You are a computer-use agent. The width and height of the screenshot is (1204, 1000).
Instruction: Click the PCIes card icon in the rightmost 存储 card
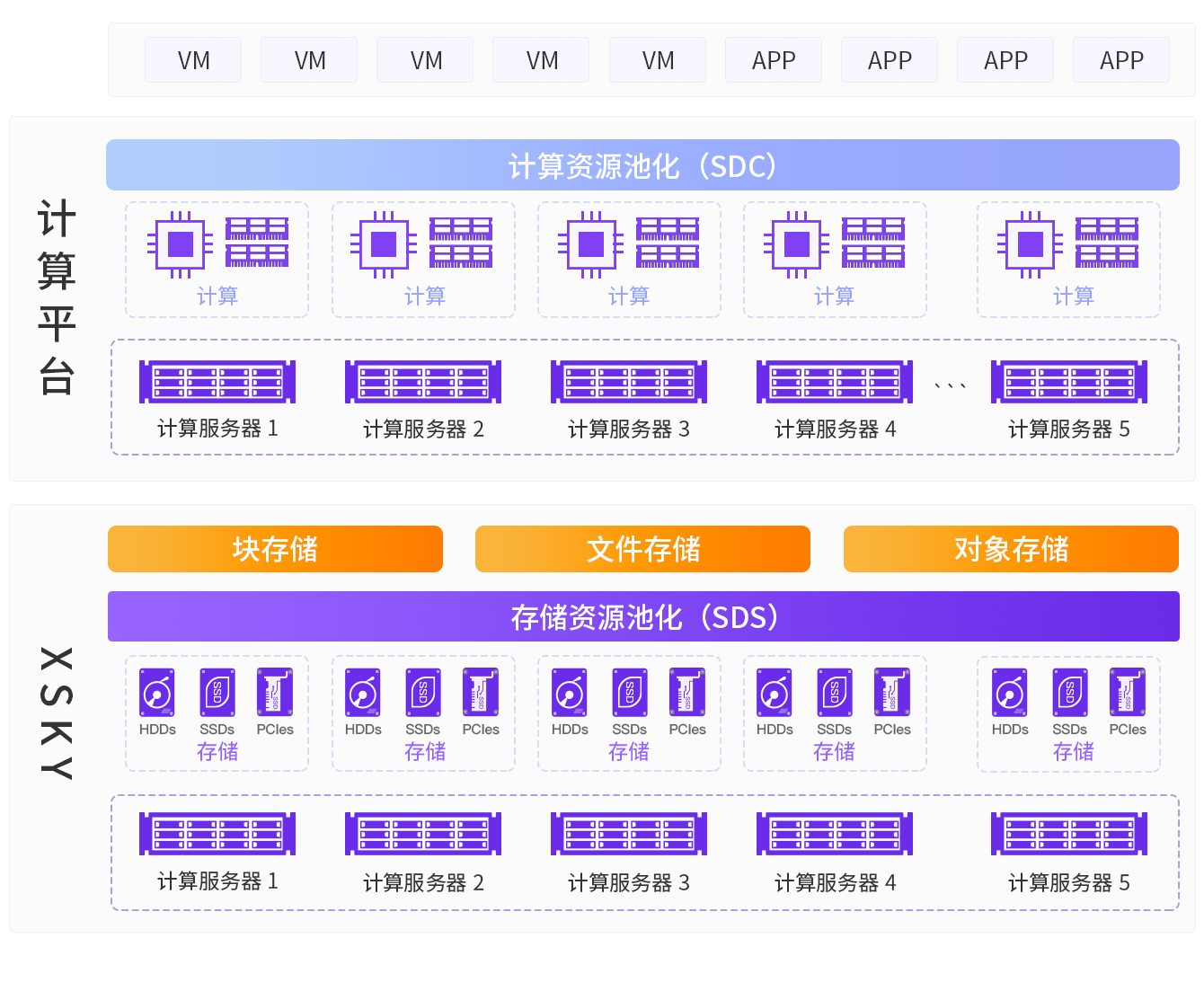[1128, 693]
